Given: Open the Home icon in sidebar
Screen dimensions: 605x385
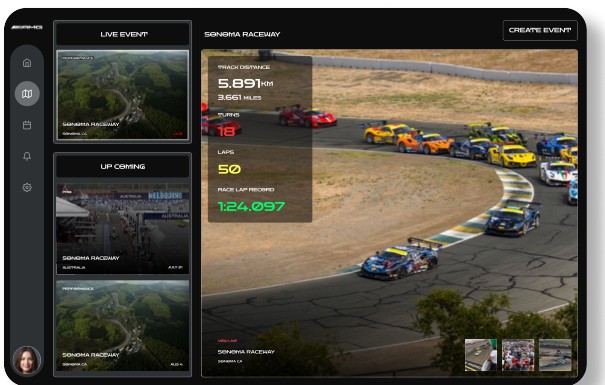Looking at the screenshot, I should point(27,62).
